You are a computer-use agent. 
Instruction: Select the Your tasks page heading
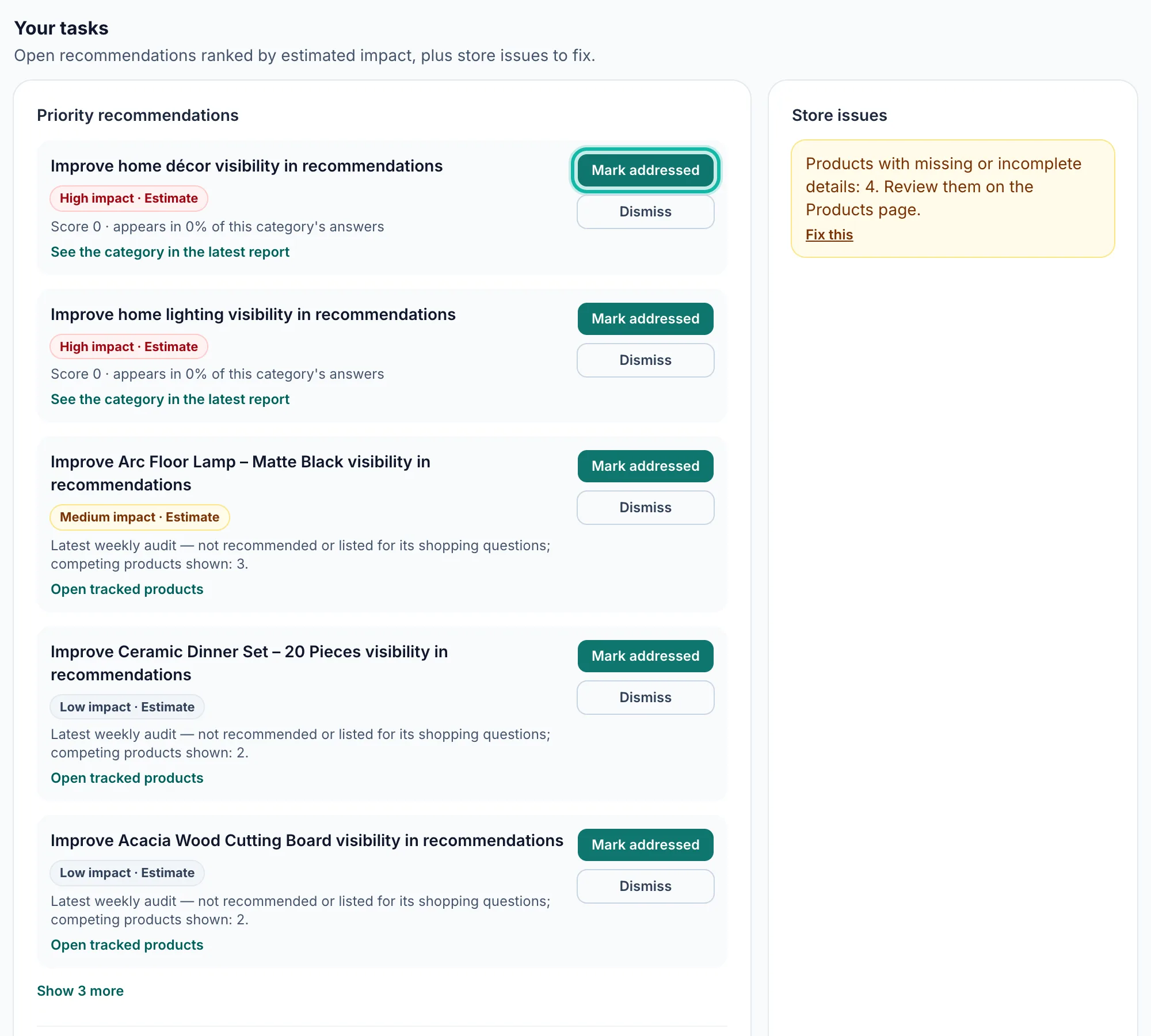click(61, 28)
